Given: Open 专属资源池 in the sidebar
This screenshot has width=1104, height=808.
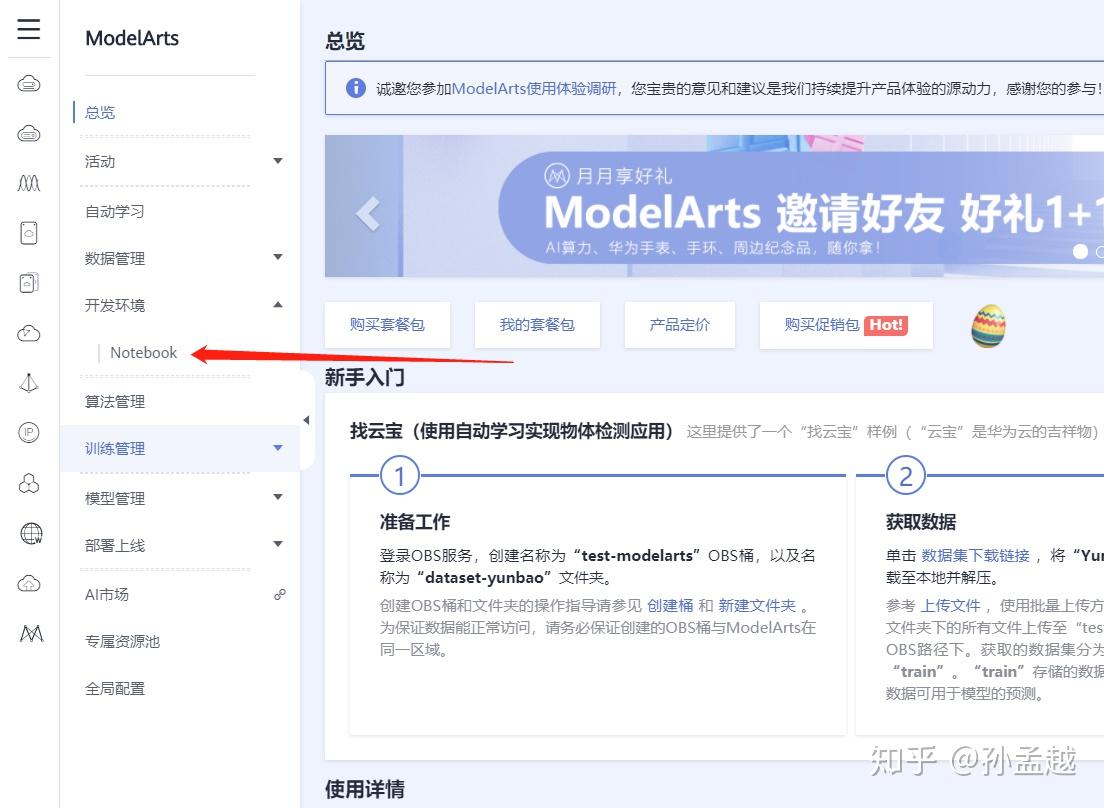Looking at the screenshot, I should (x=123, y=642).
